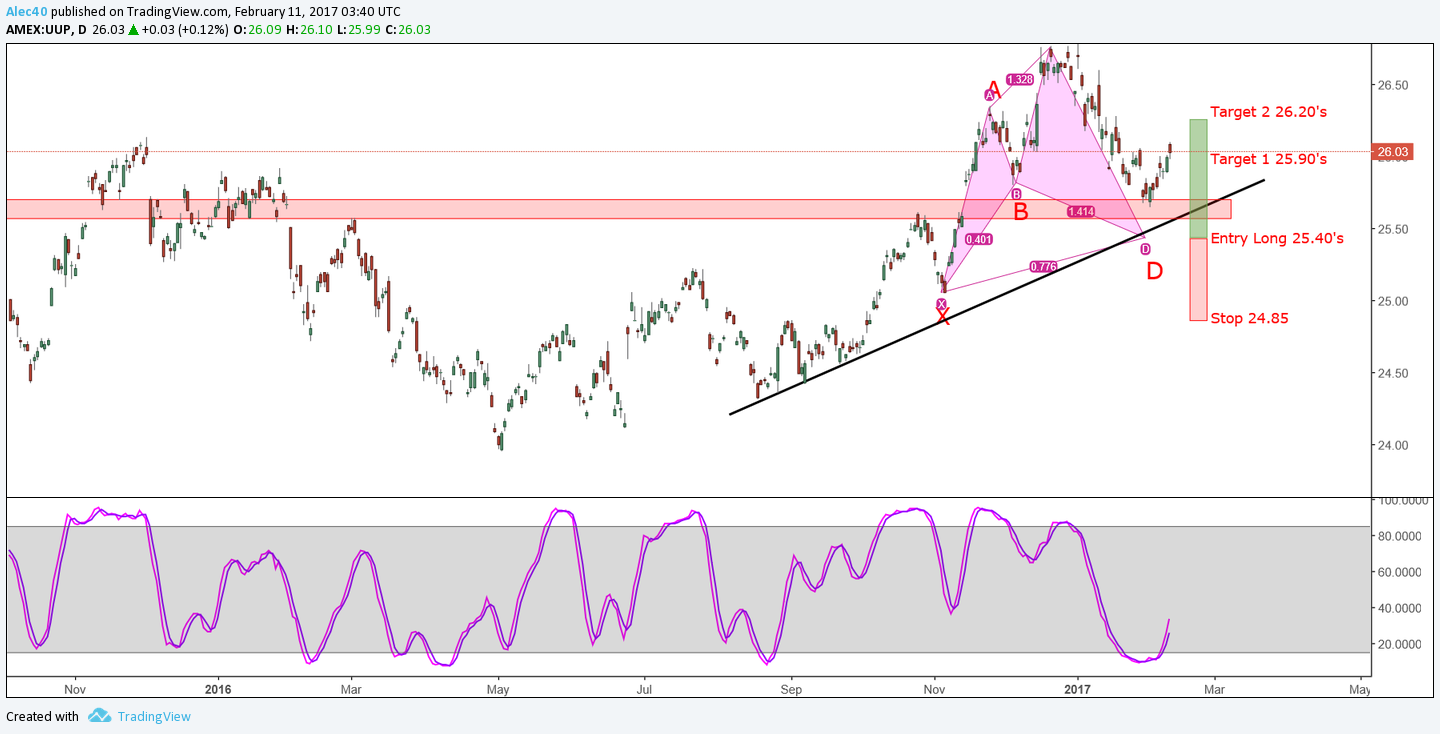1440x734 pixels.
Task: Click the TradingView cloud logo icon
Action: coord(99,716)
